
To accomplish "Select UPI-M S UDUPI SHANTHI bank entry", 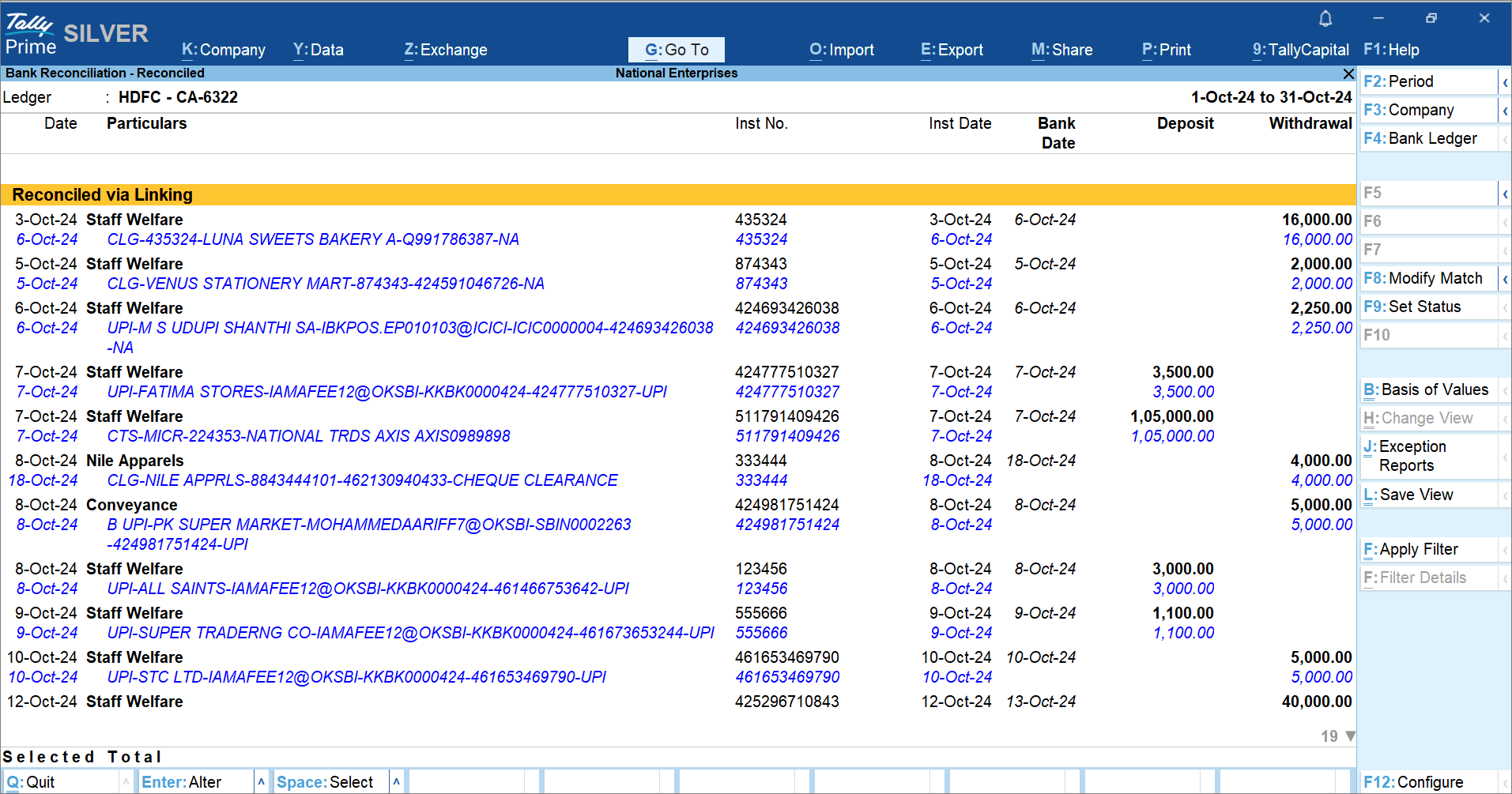I will click(678, 337).
